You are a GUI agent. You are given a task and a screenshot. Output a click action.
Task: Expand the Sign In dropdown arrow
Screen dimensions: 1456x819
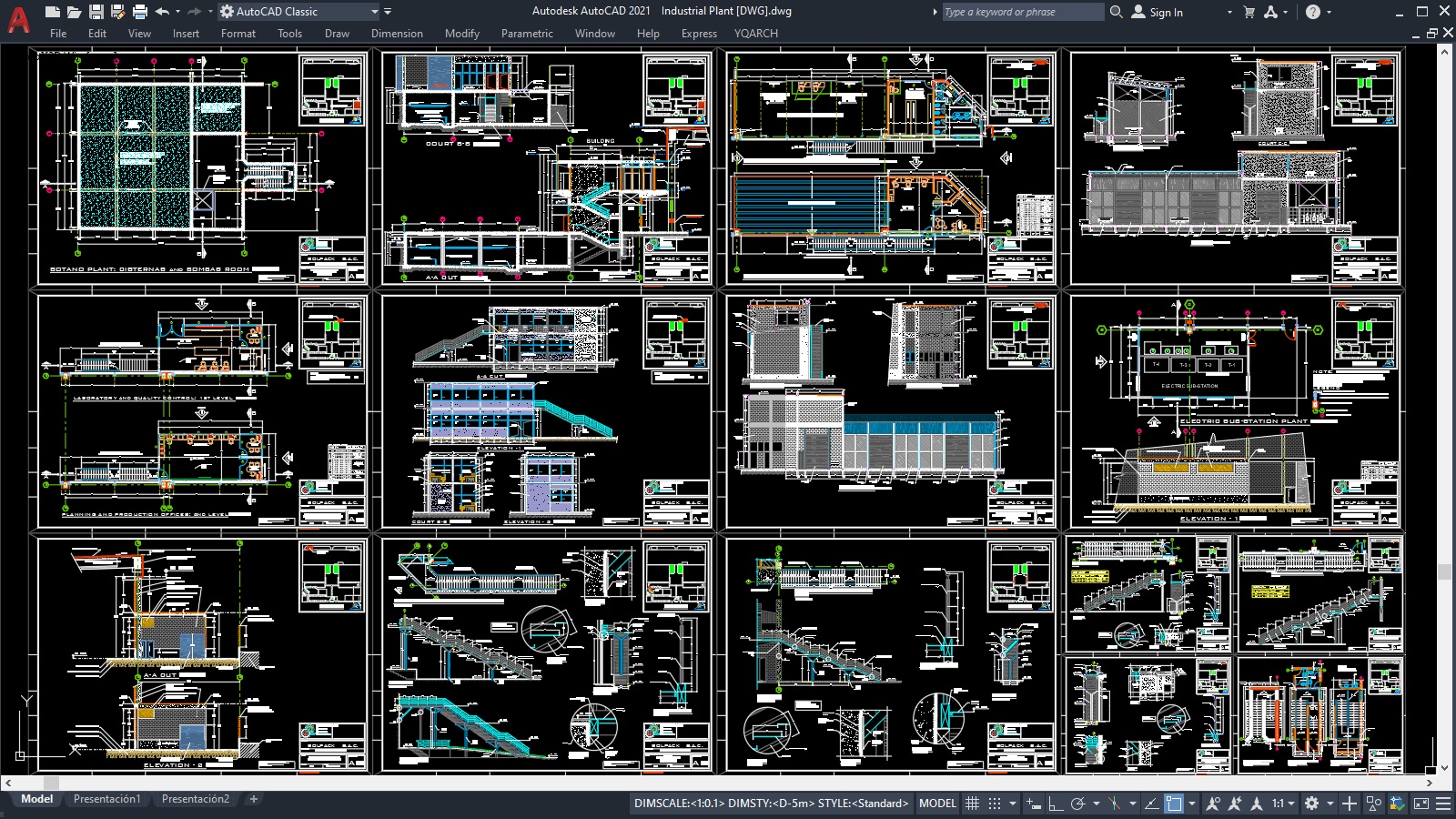click(x=1229, y=12)
